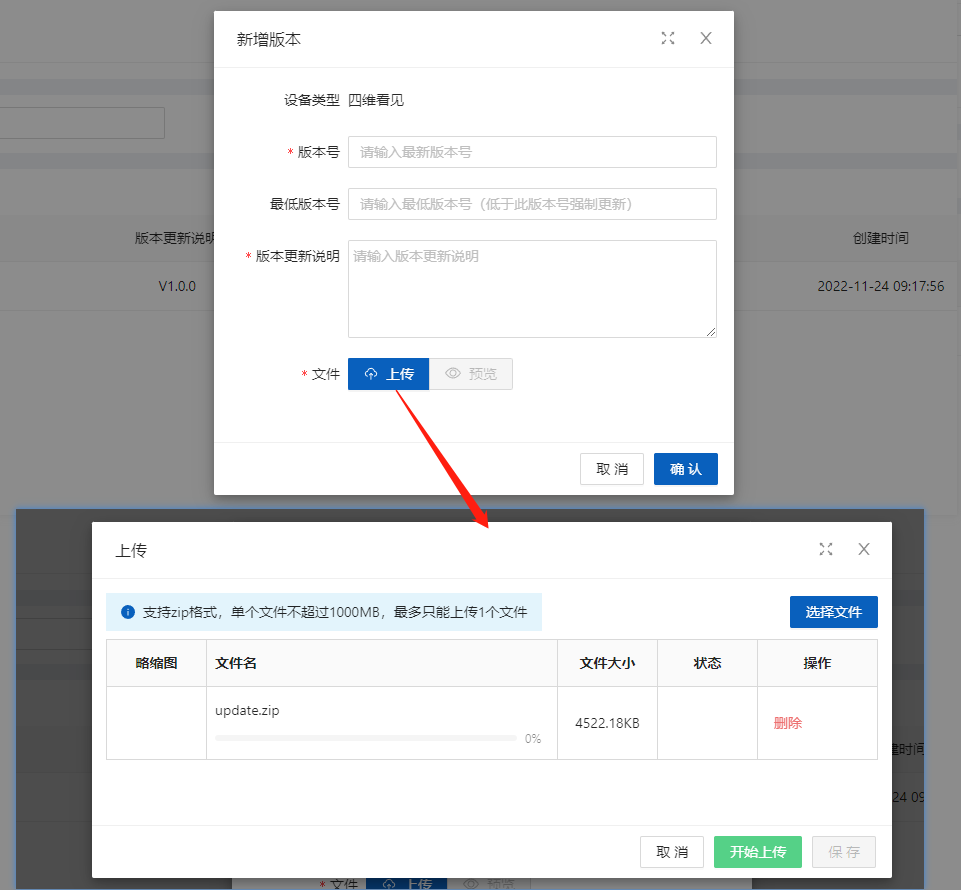Close the 新增版本 dialog
Image resolution: width=961 pixels, height=890 pixels.
(x=706, y=38)
